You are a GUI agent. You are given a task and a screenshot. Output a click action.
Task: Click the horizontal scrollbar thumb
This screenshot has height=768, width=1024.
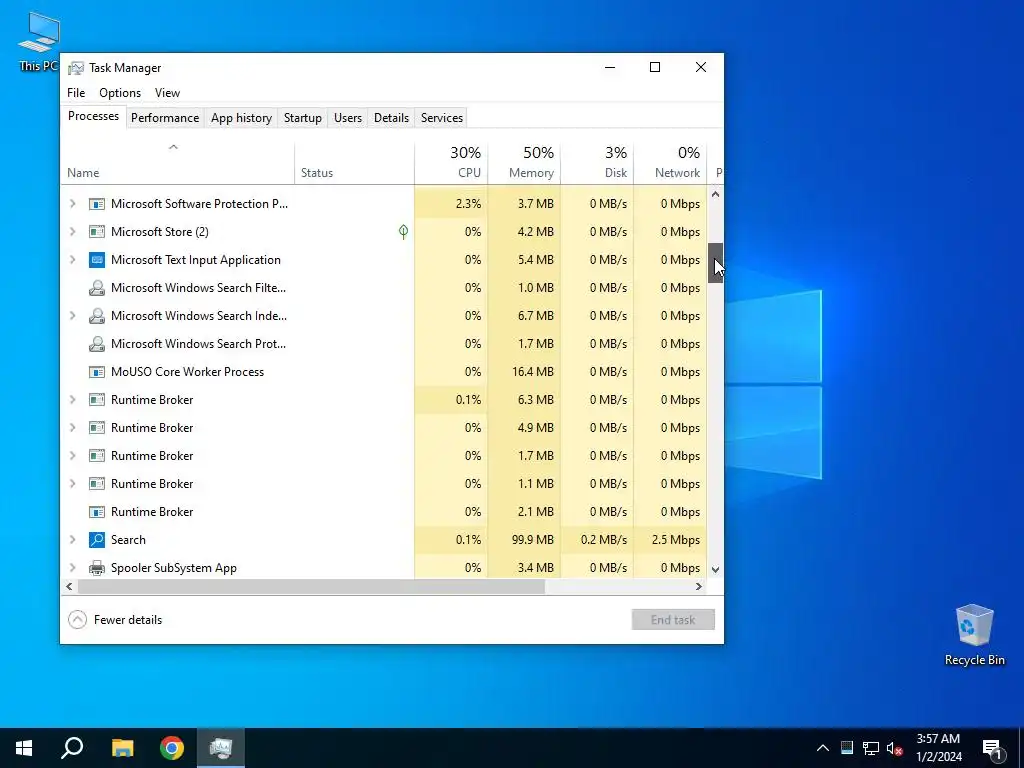tap(311, 586)
